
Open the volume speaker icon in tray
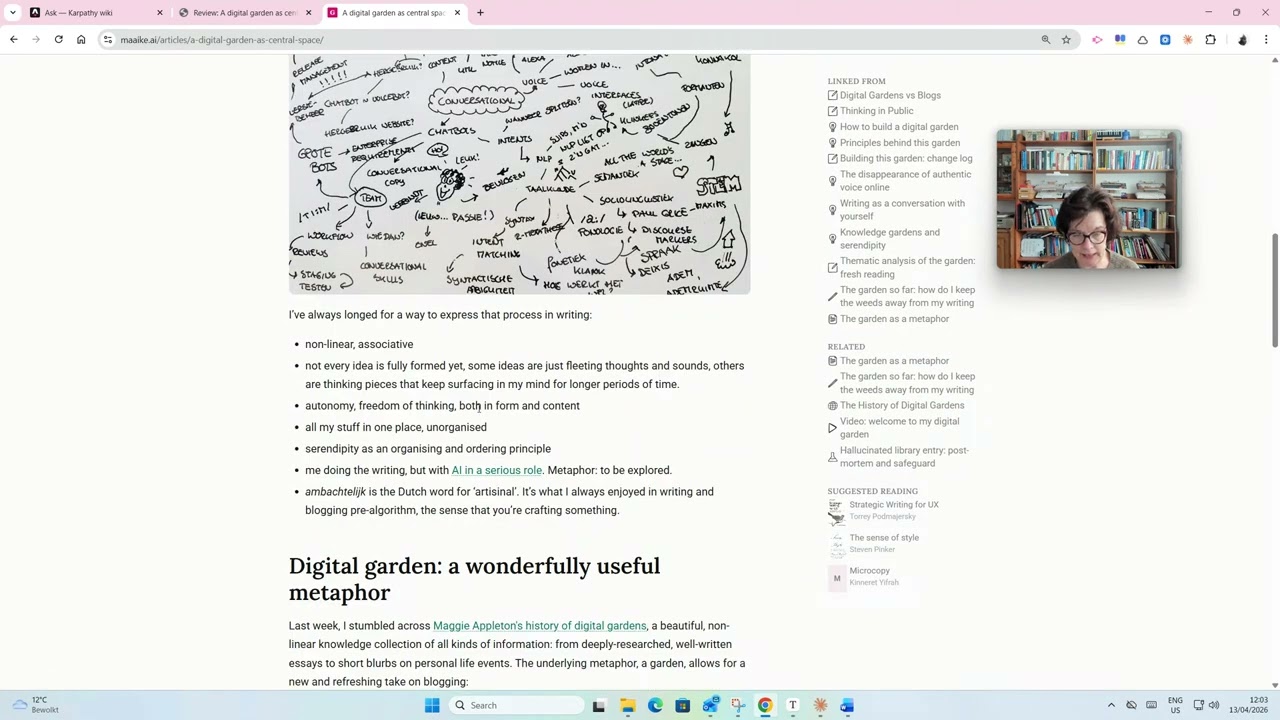click(1214, 705)
